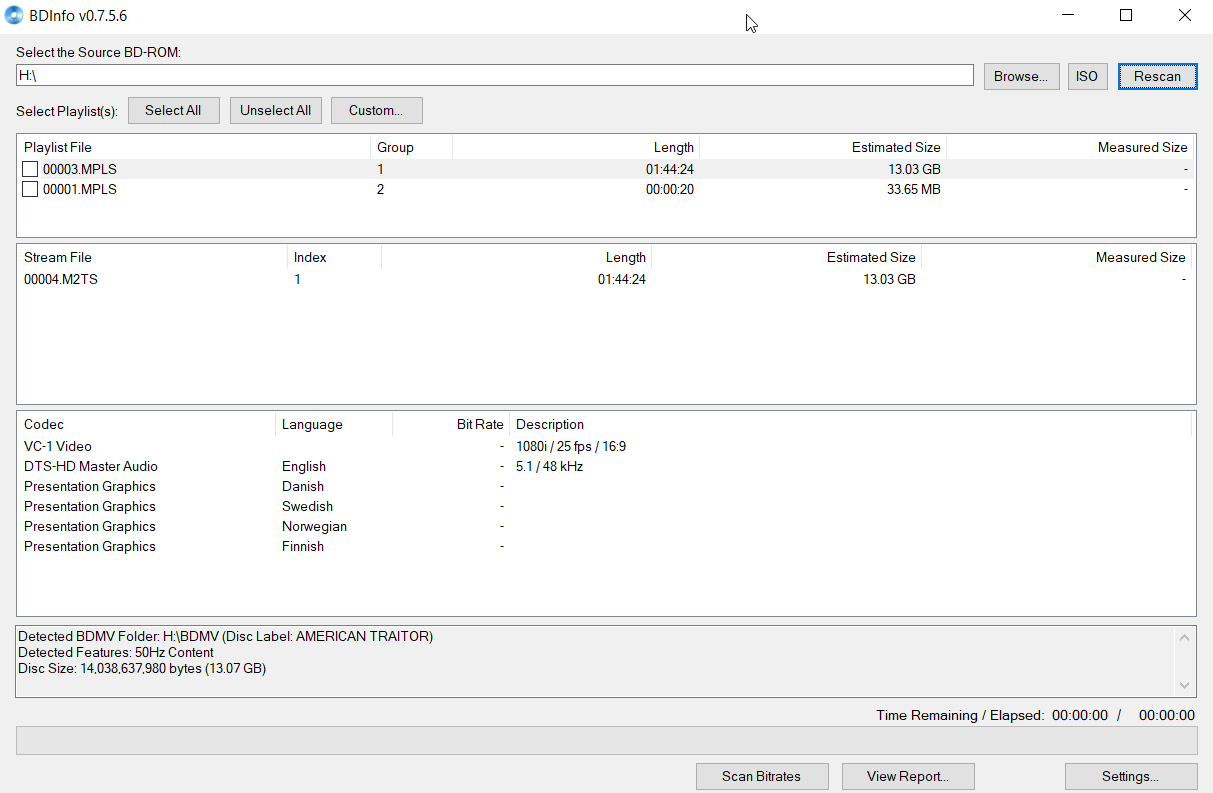The height and width of the screenshot is (793, 1213).
Task: Minimize the BDInfo window
Action: pos(1069,15)
